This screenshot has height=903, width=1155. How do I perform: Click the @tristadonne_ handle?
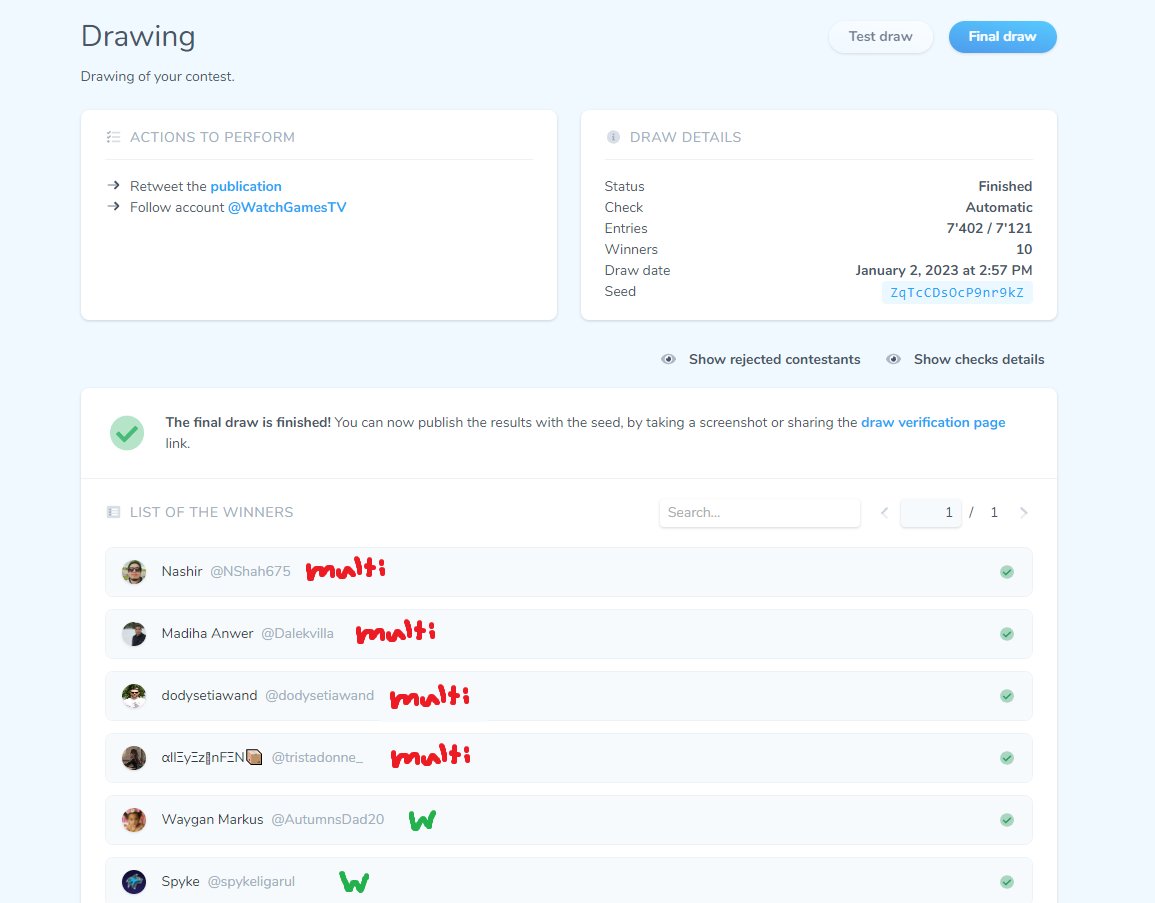point(317,757)
